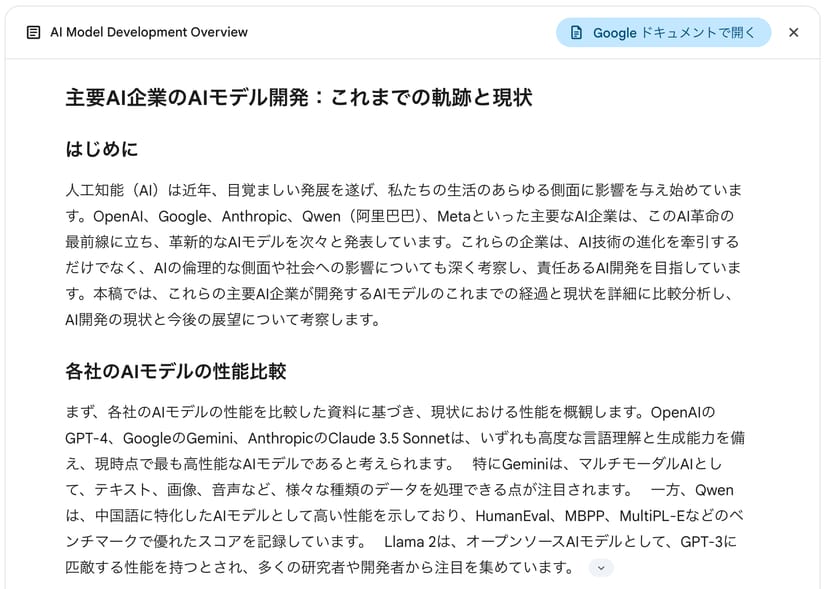The height and width of the screenshot is (589, 828).
Task: Click the document icon beside the title
Action: [33, 32]
